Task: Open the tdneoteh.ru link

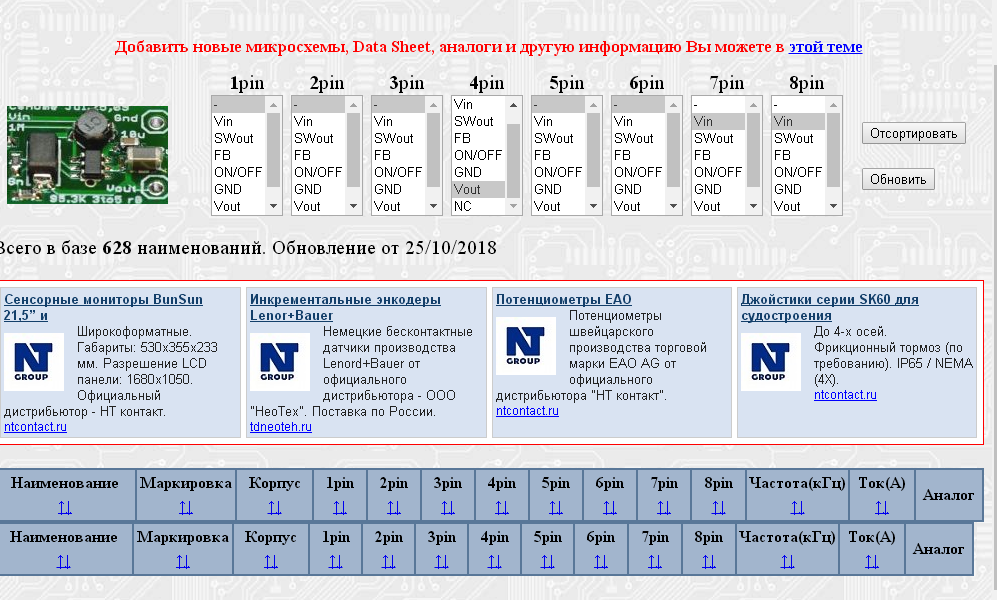Action: pyautogui.click(x=280, y=427)
